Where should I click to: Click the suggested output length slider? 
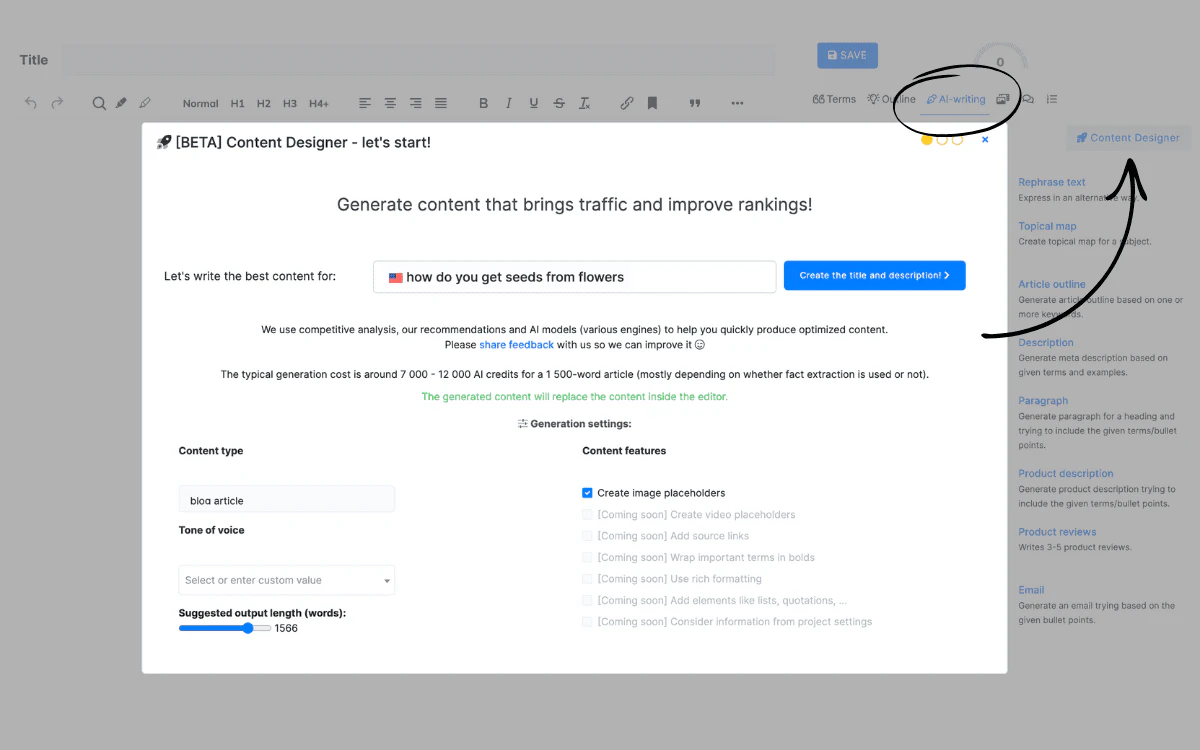(x=225, y=628)
